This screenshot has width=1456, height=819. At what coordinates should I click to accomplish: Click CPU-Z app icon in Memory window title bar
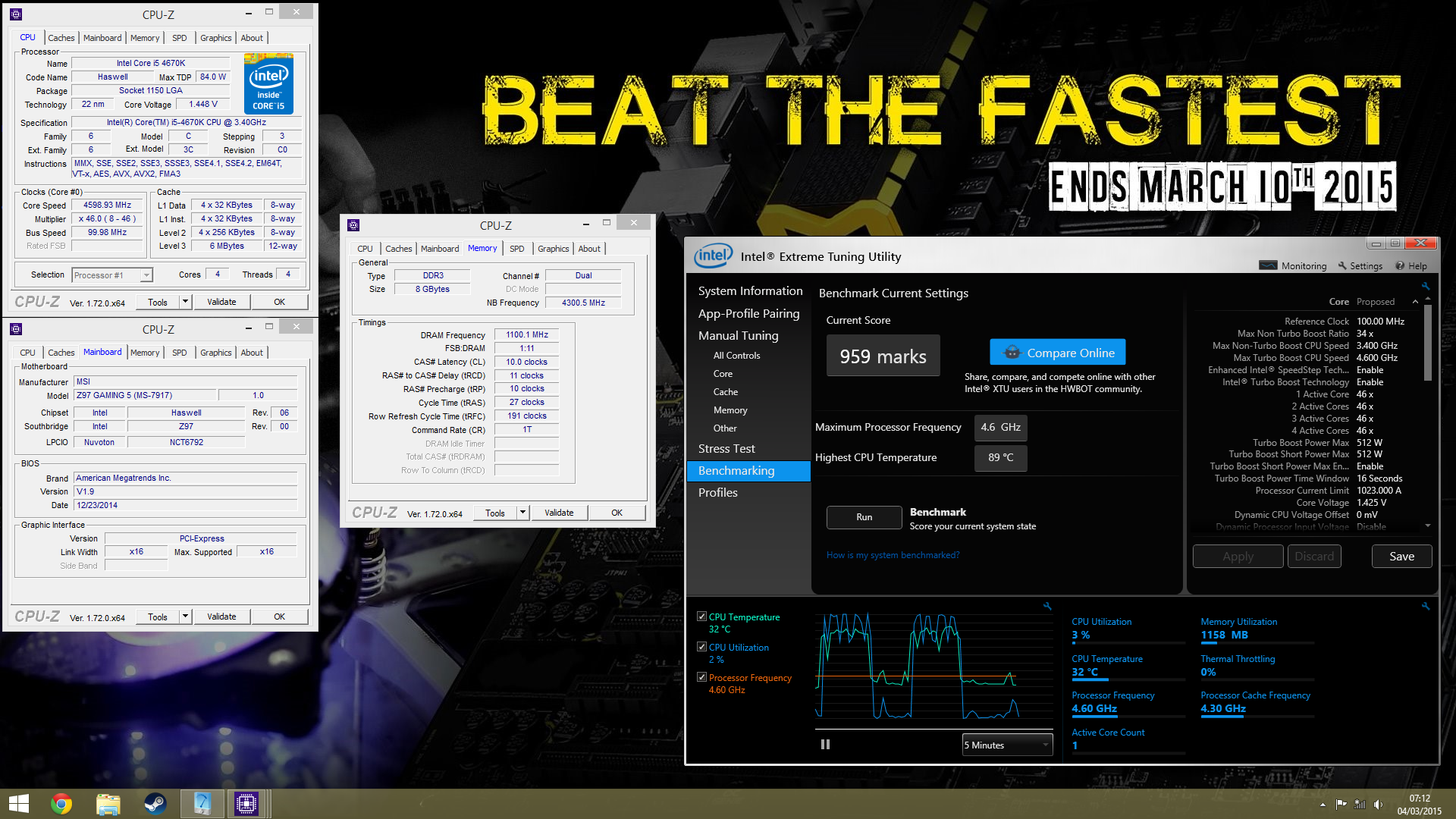(353, 225)
